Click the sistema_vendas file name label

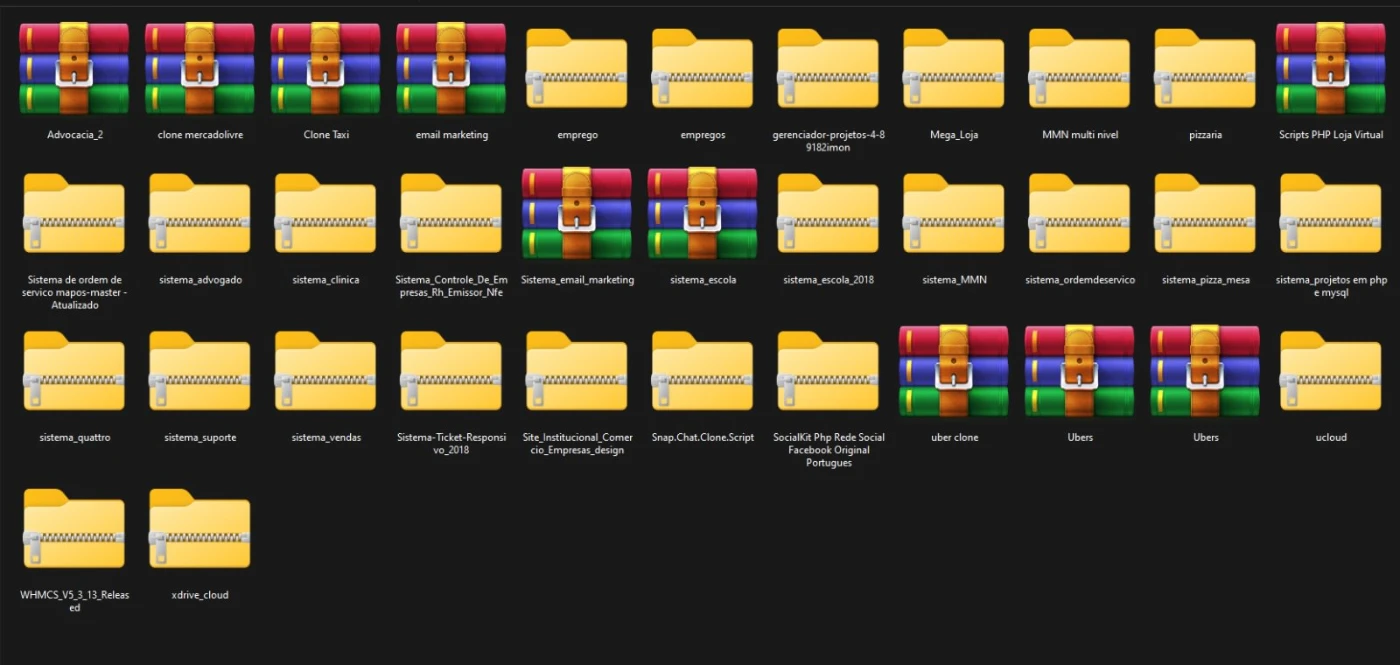pos(326,438)
